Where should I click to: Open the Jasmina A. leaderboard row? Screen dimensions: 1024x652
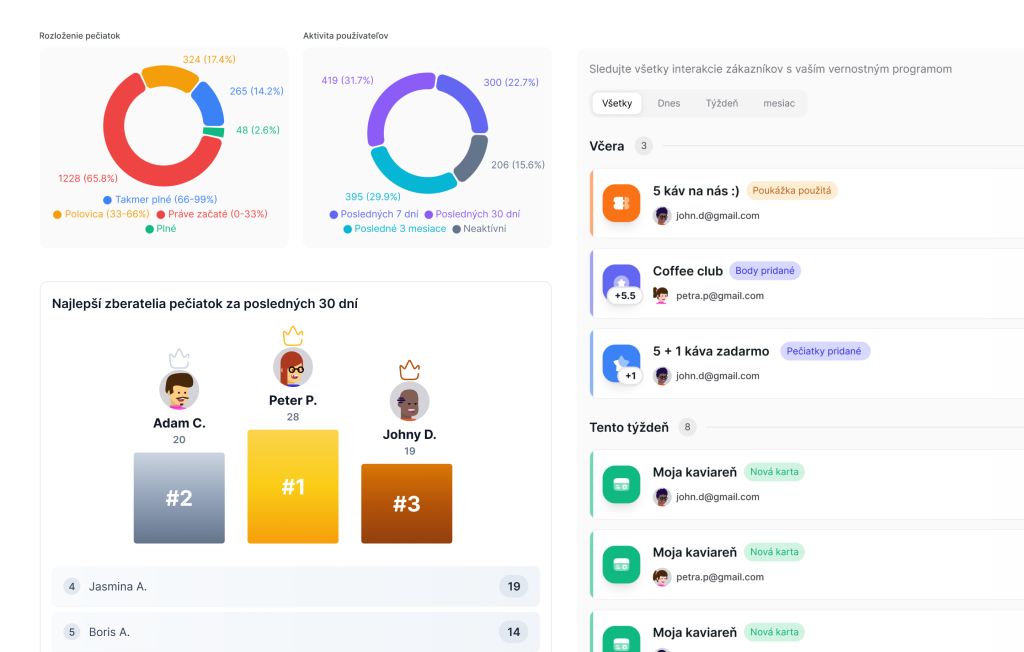coord(296,586)
